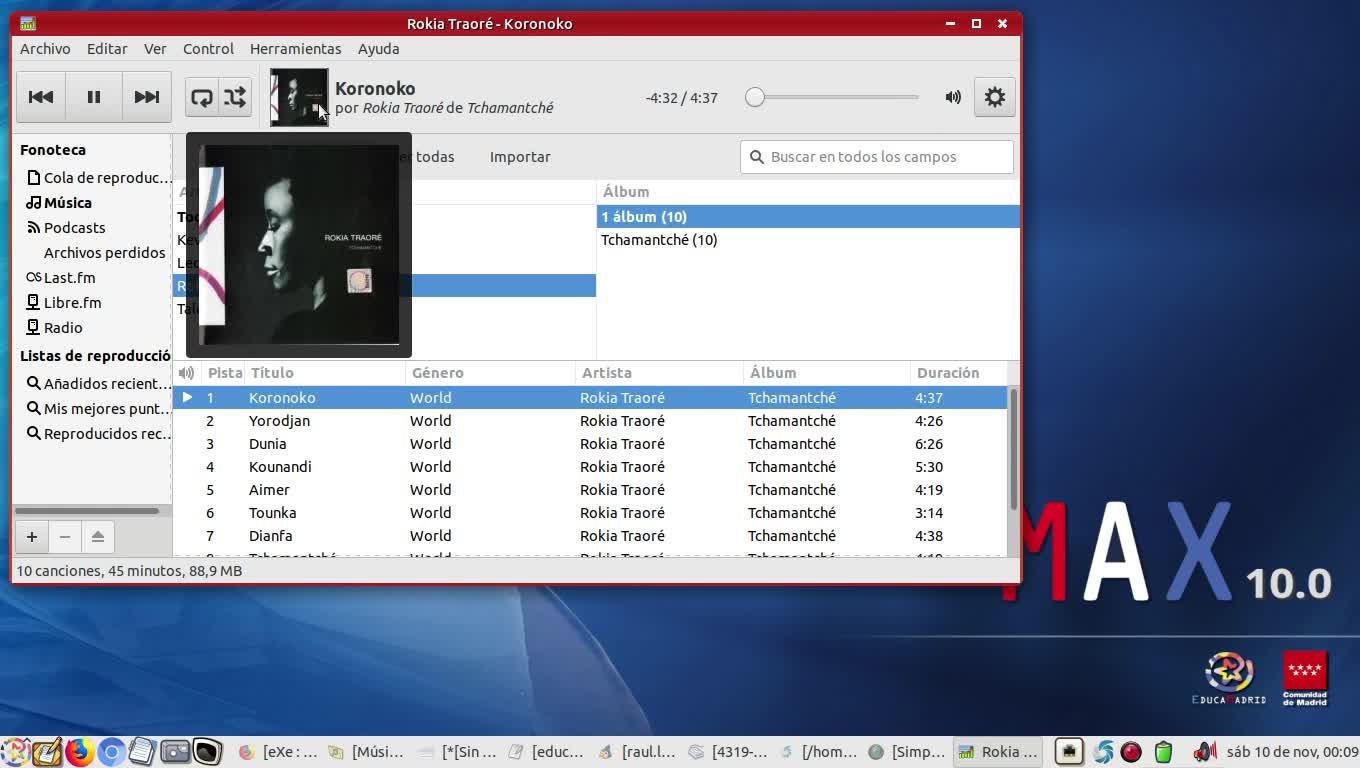Mute using the volume speaker icon
Screen dimensions: 1360x768
953,97
